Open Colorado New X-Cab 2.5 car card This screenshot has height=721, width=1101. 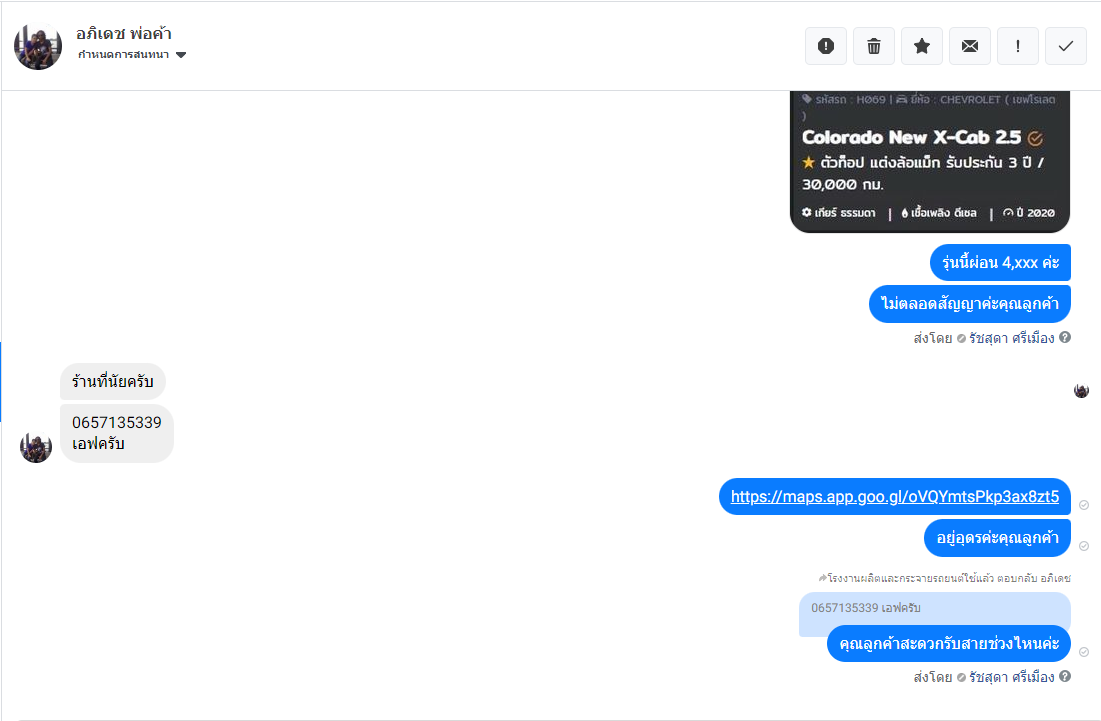[x=930, y=161]
